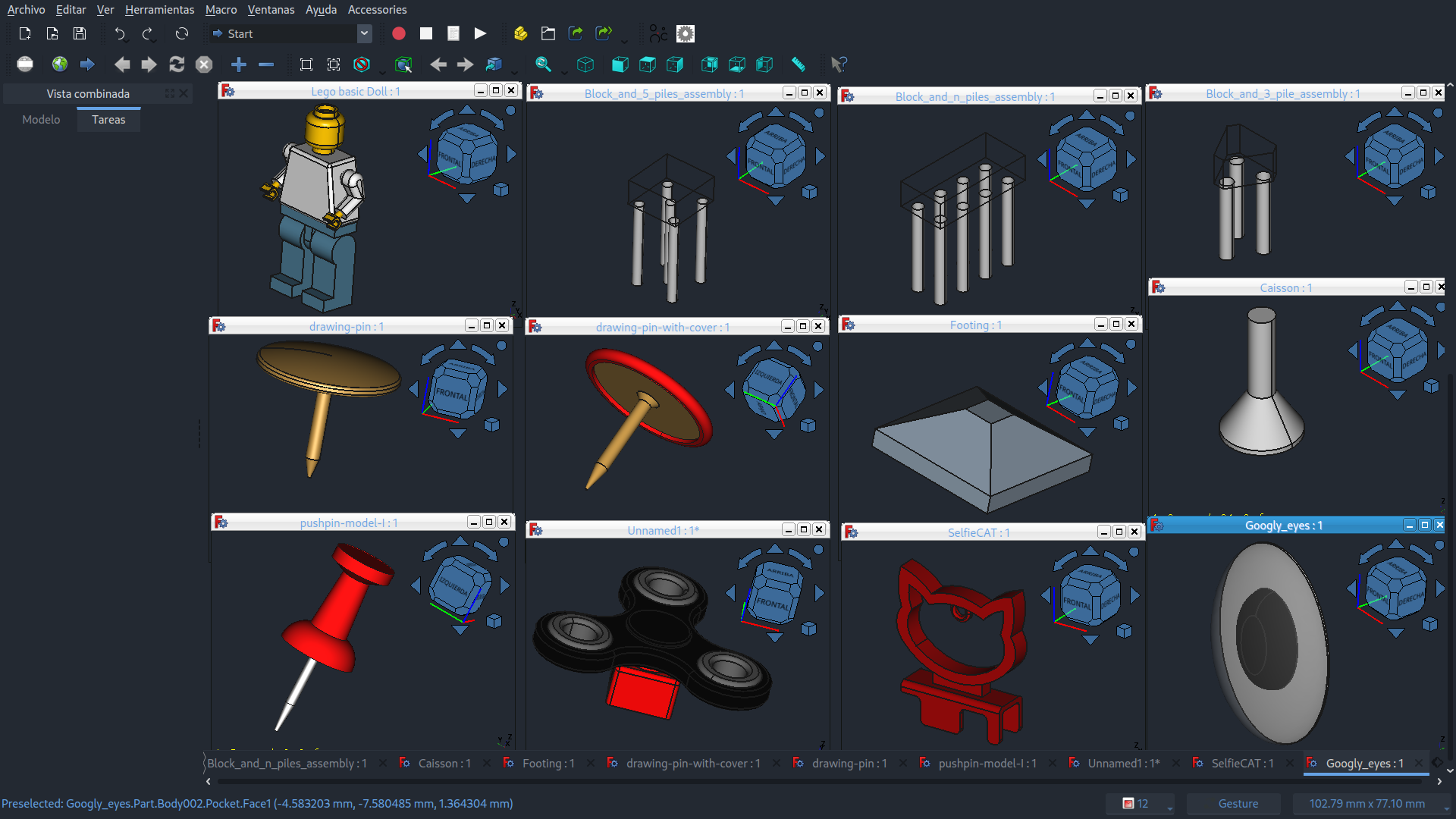Switch to the rear view cube icon
Image resolution: width=1456 pixels, height=819 pixels.
(710, 64)
